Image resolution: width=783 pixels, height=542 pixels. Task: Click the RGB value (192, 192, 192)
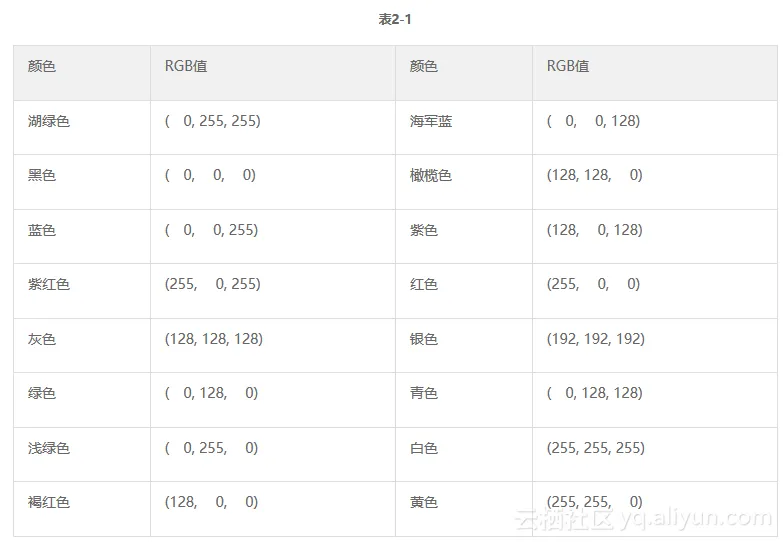[x=595, y=339]
